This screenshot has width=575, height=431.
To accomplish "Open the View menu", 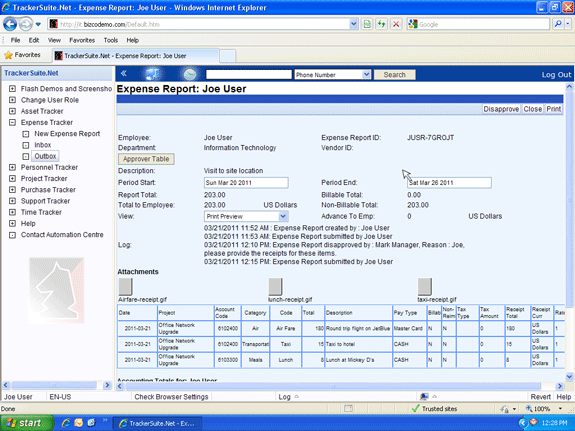I will tap(54, 40).
